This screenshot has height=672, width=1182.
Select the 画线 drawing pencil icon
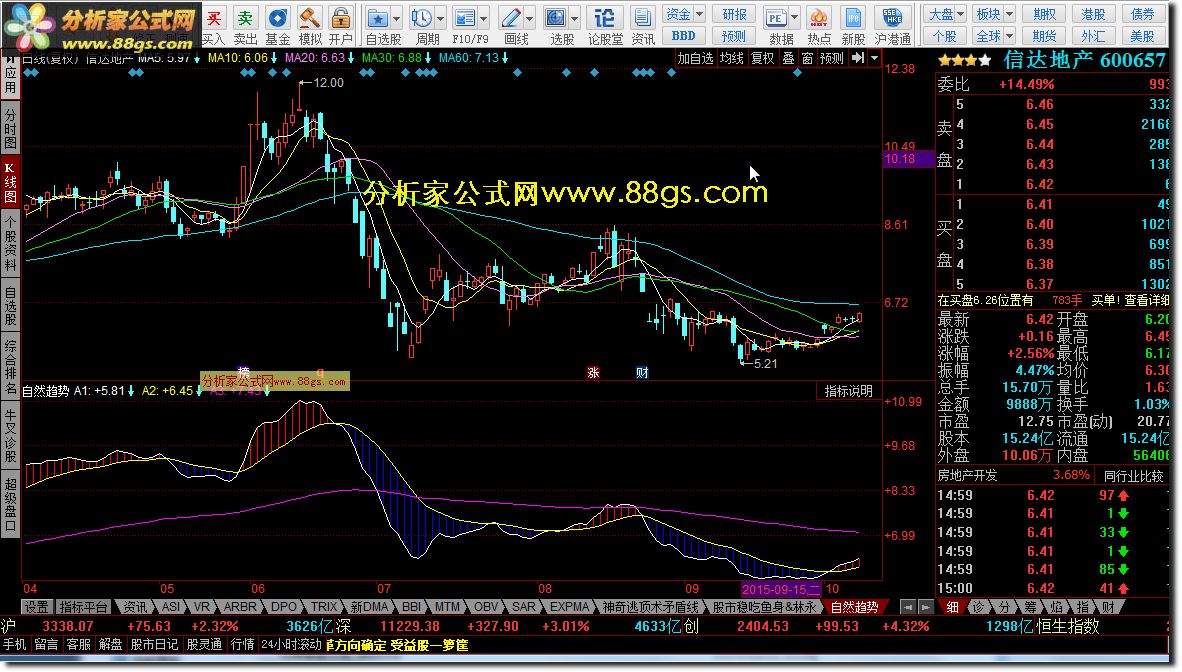pos(511,18)
